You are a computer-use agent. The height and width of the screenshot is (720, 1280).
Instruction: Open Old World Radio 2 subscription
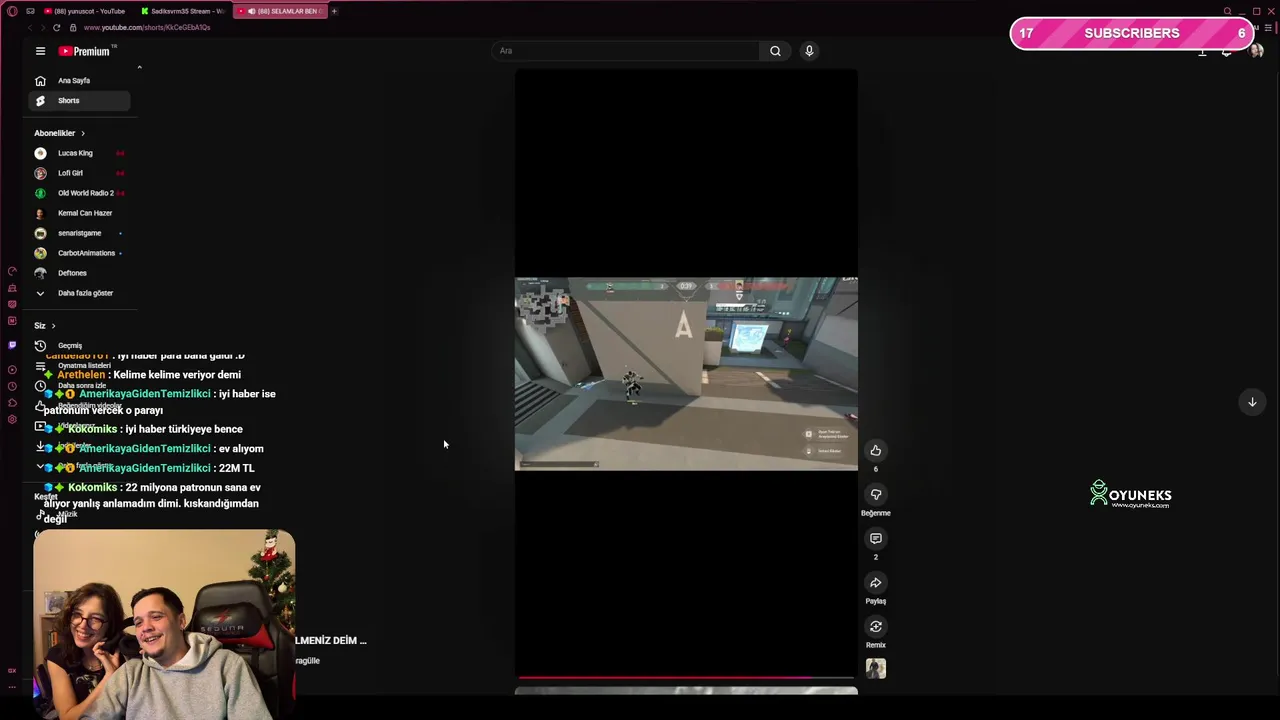click(x=79, y=193)
